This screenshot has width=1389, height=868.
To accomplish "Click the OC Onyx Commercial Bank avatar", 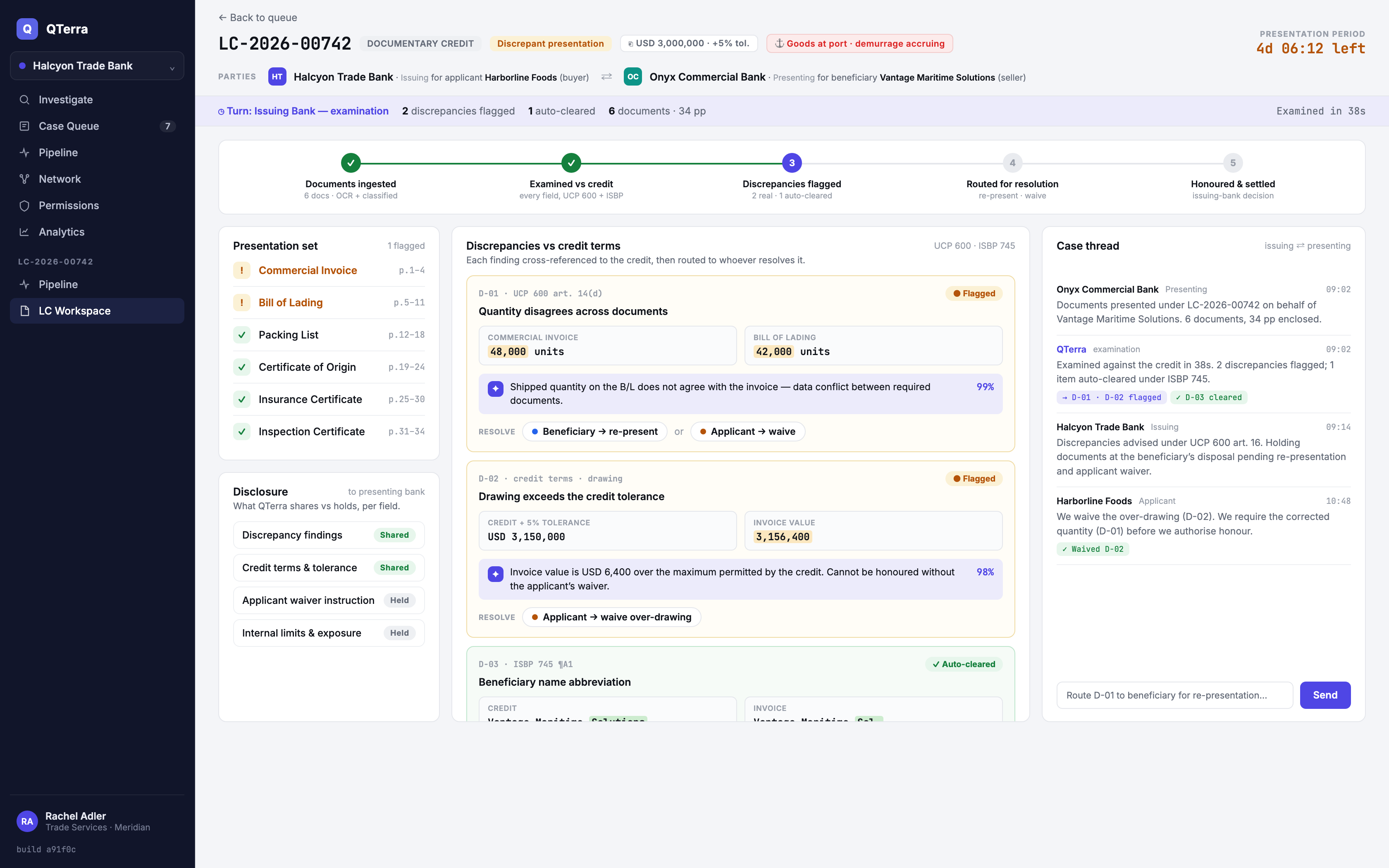I will [632, 77].
